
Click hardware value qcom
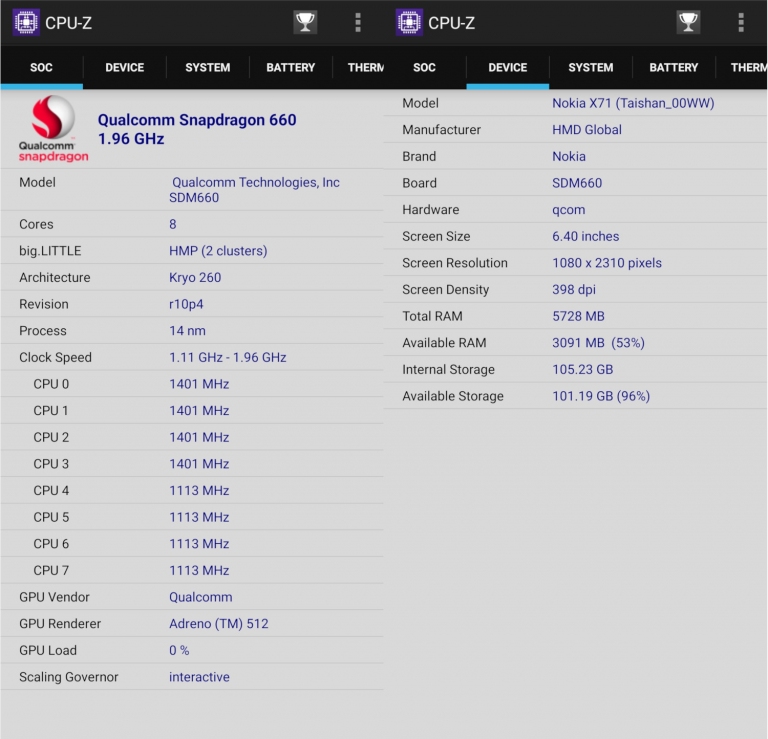pos(569,210)
